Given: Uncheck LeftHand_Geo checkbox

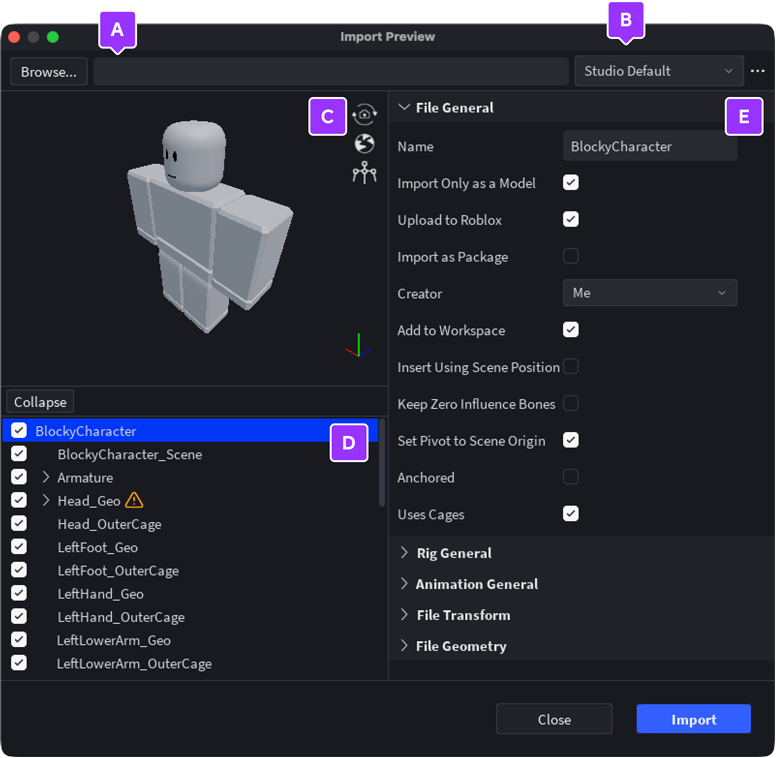Looking at the screenshot, I should coord(19,593).
